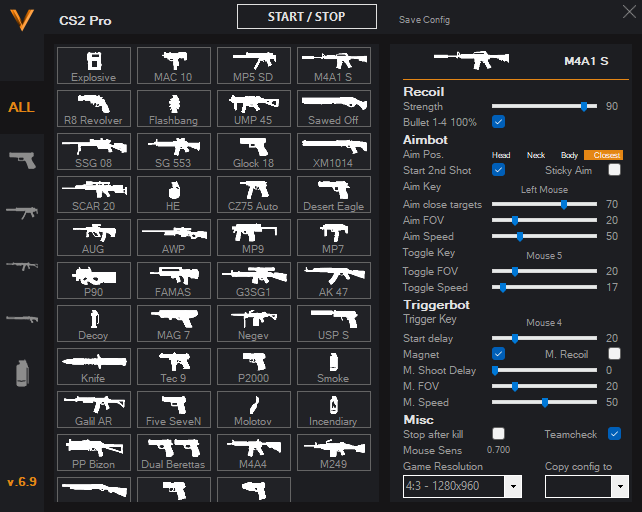Choose the MP5 SD weapon tile
This screenshot has height=512, width=642.
253,66
